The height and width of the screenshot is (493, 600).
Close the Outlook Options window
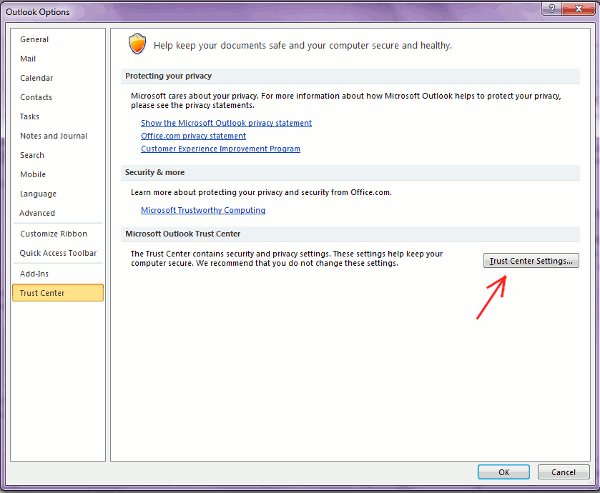(579, 8)
